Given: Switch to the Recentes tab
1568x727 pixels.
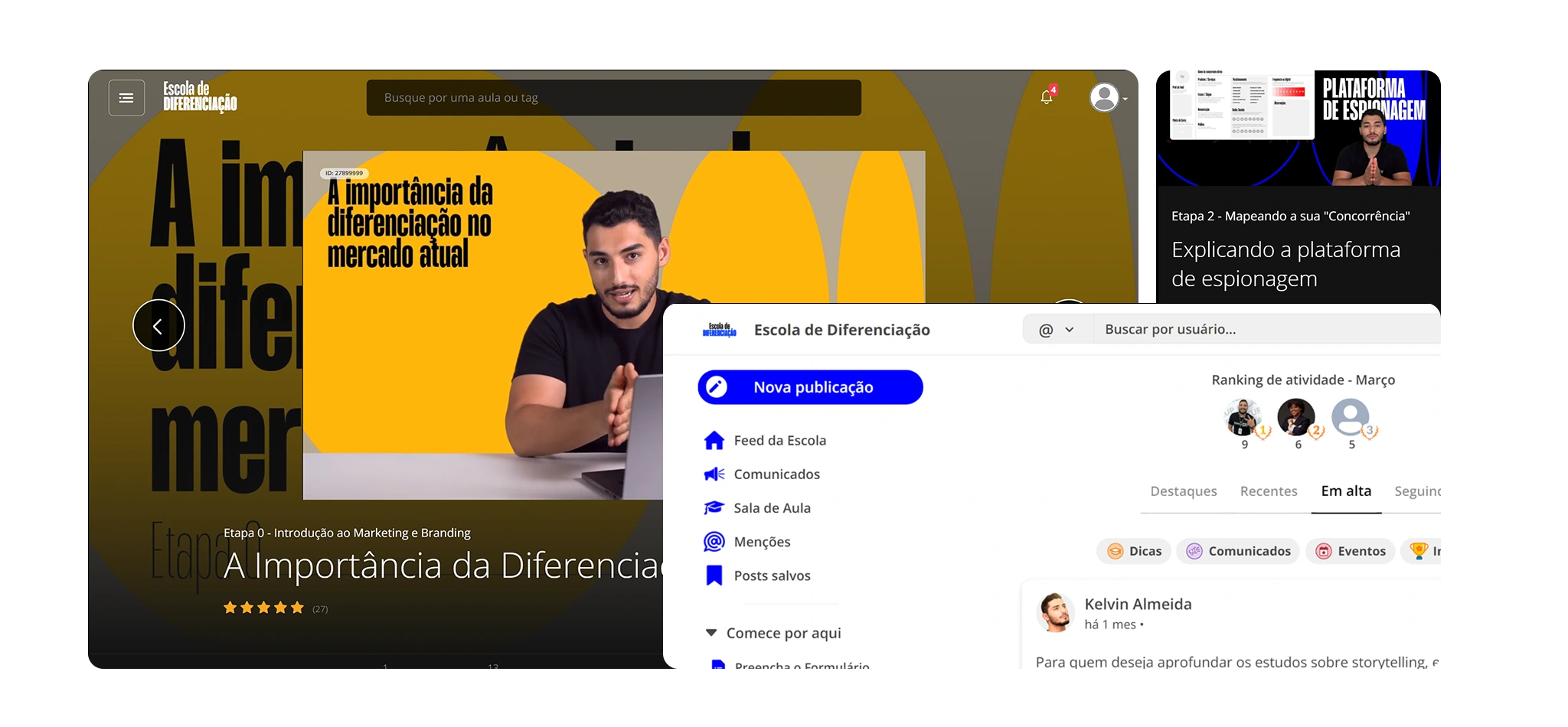Looking at the screenshot, I should (x=1269, y=491).
